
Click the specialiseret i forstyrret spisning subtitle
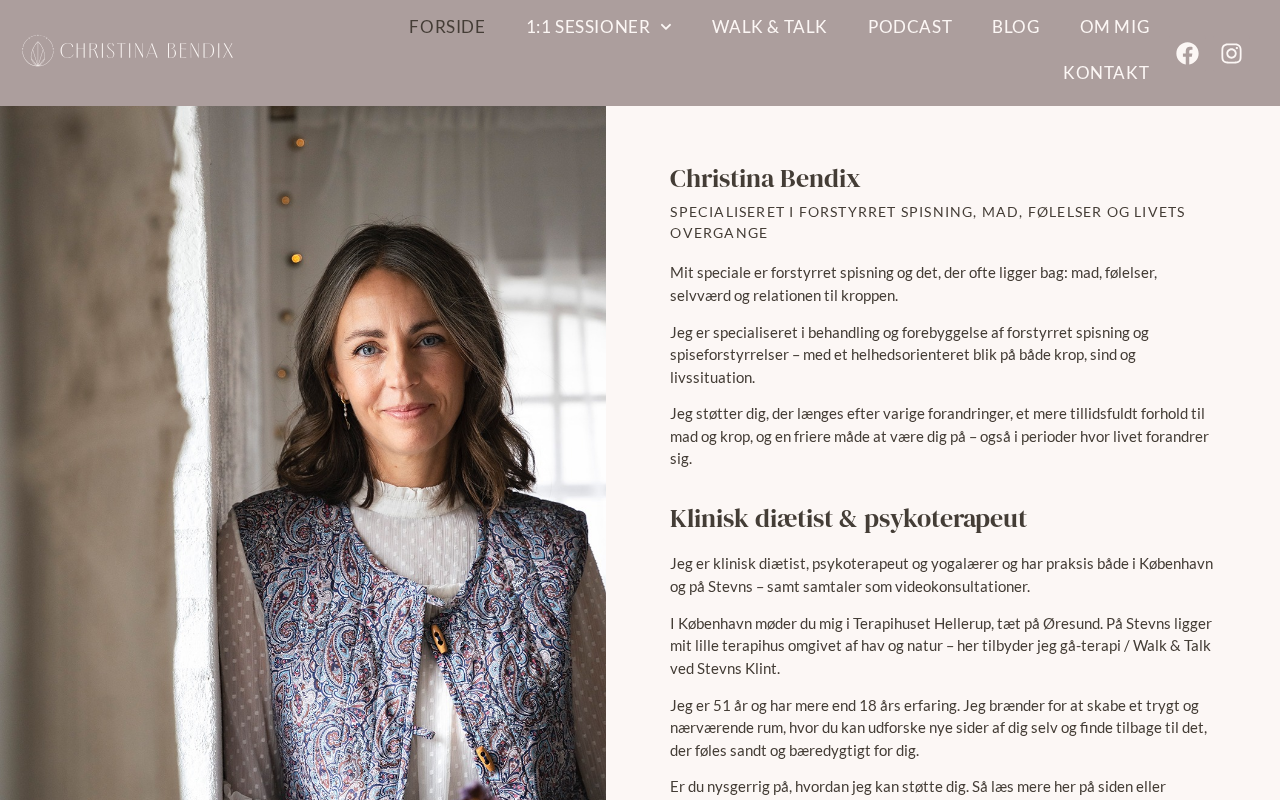[928, 222]
